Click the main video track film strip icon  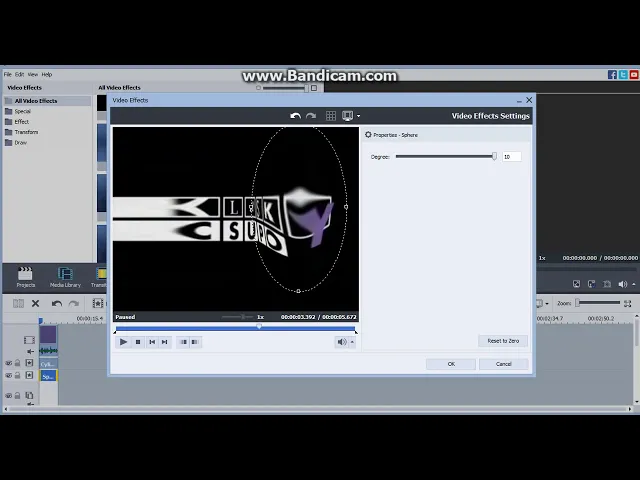(29, 340)
